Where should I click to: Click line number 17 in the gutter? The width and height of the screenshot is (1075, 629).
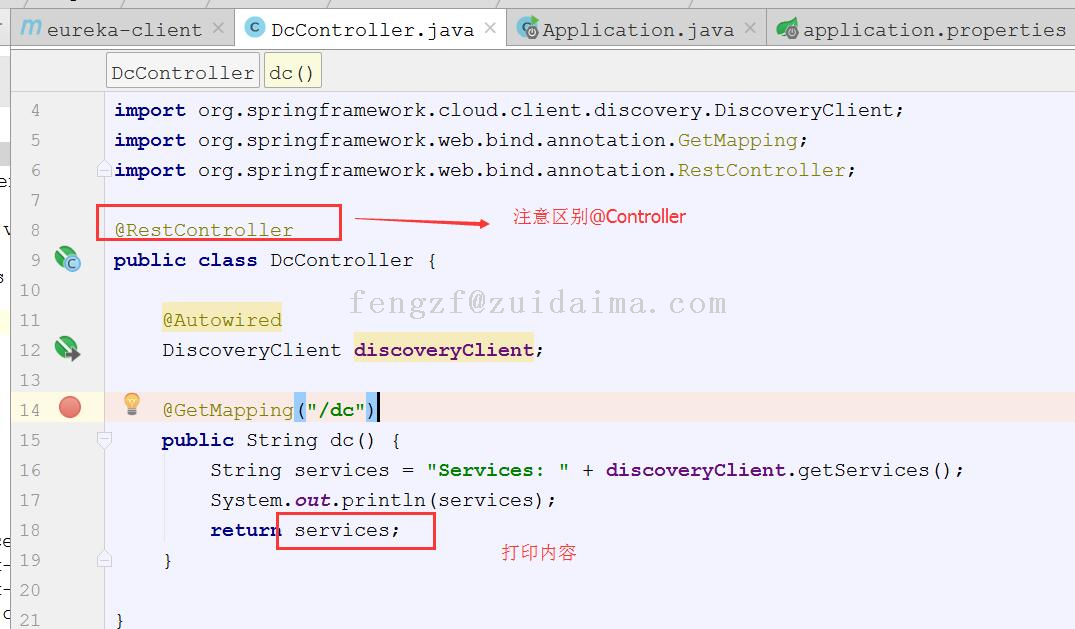[30, 500]
